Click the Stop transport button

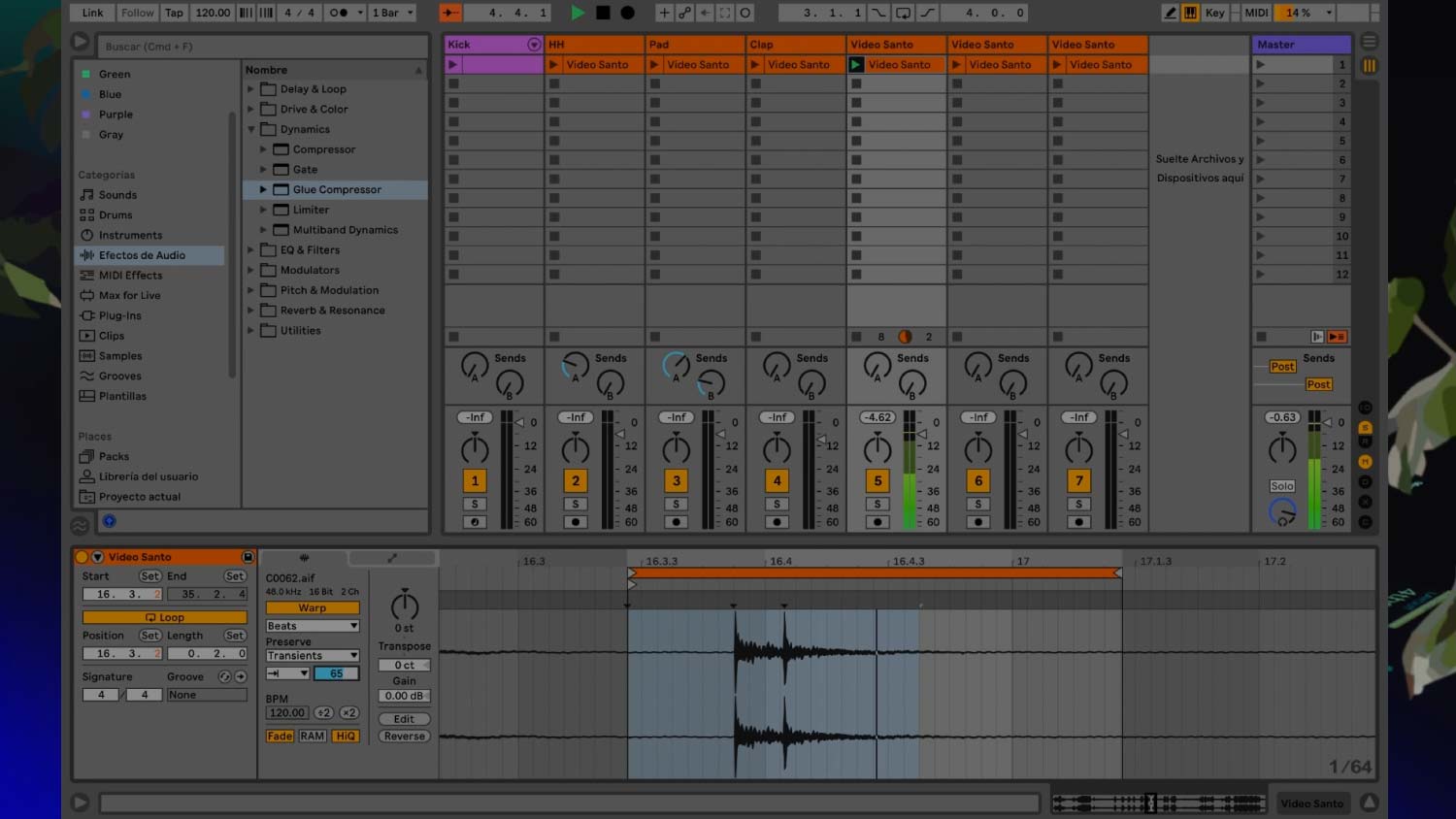[x=603, y=13]
